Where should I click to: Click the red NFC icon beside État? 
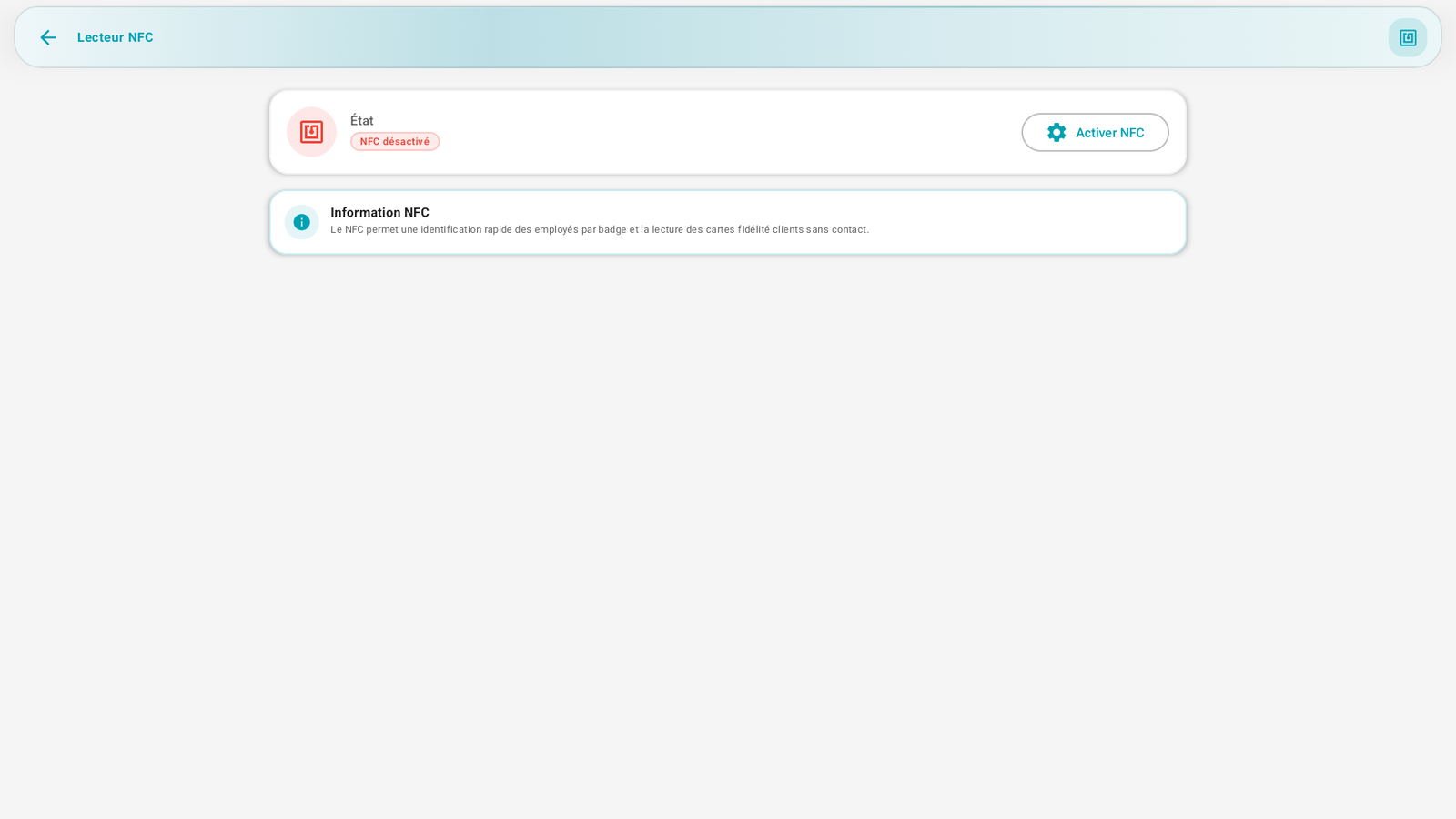[x=311, y=132]
